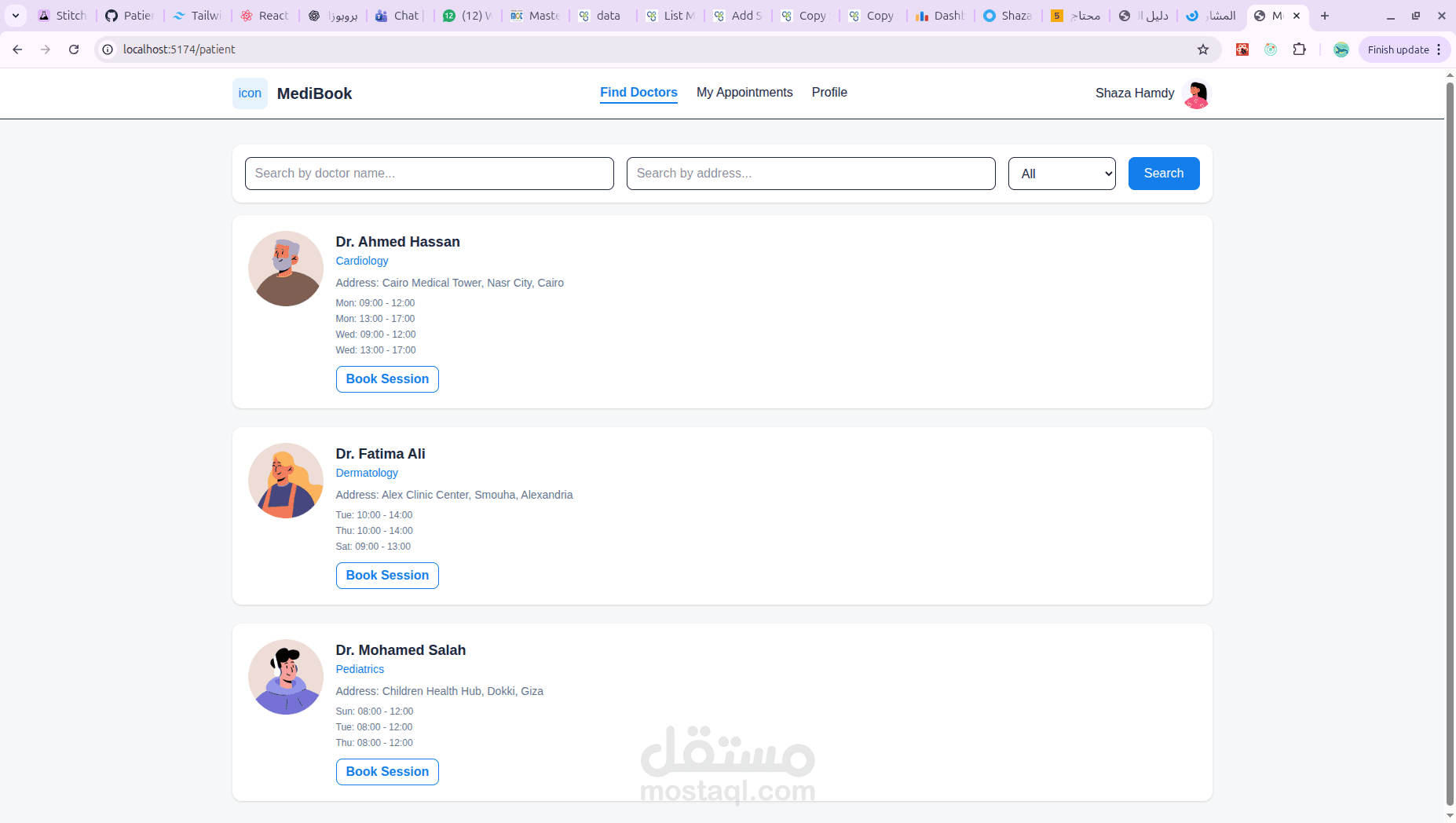This screenshot has height=823, width=1456.
Task: Open the tab search dropdown arrow
Action: [x=16, y=16]
